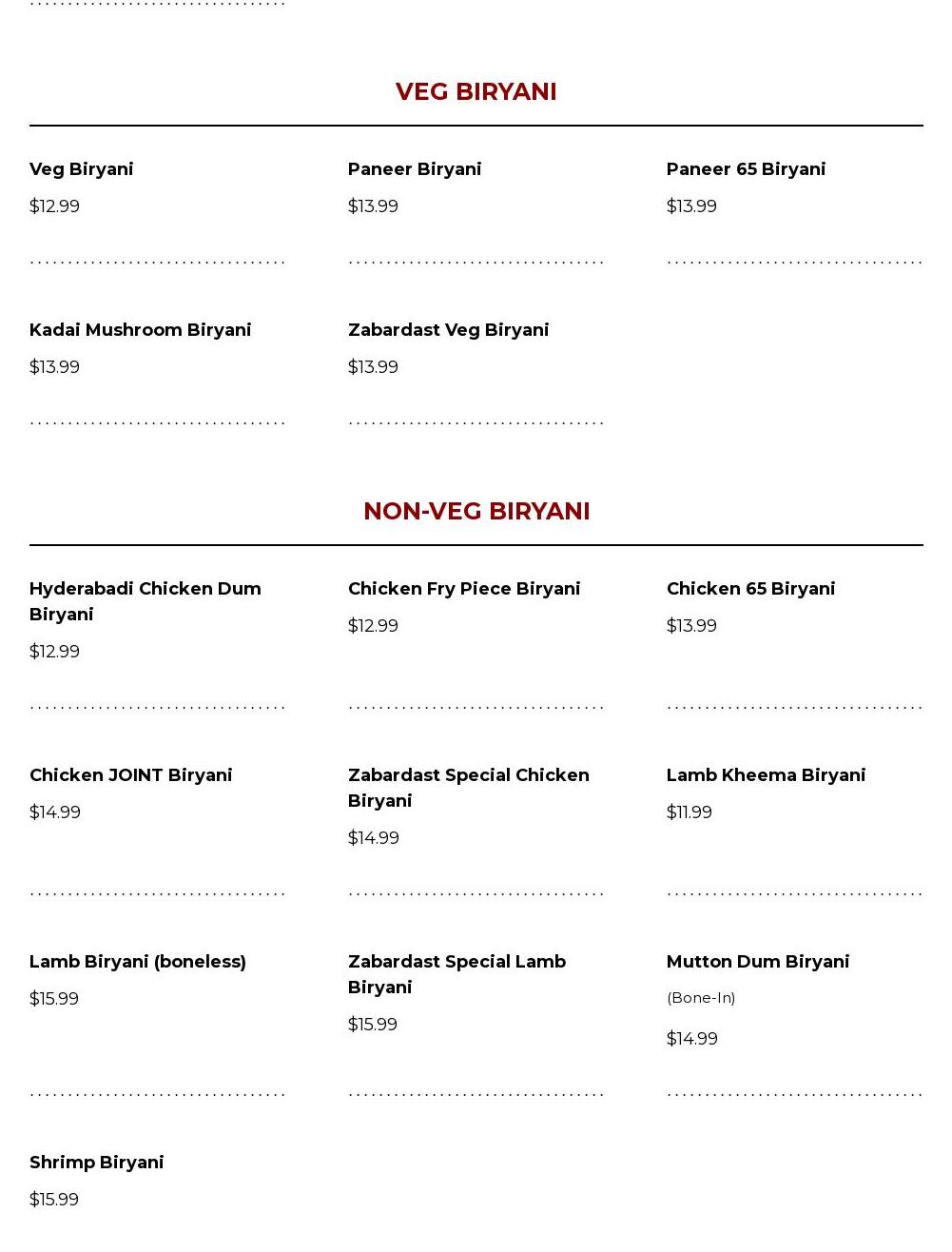The height and width of the screenshot is (1252, 952).
Task: Pick Lamb Biryani (boneless) from the menu
Action: click(138, 962)
